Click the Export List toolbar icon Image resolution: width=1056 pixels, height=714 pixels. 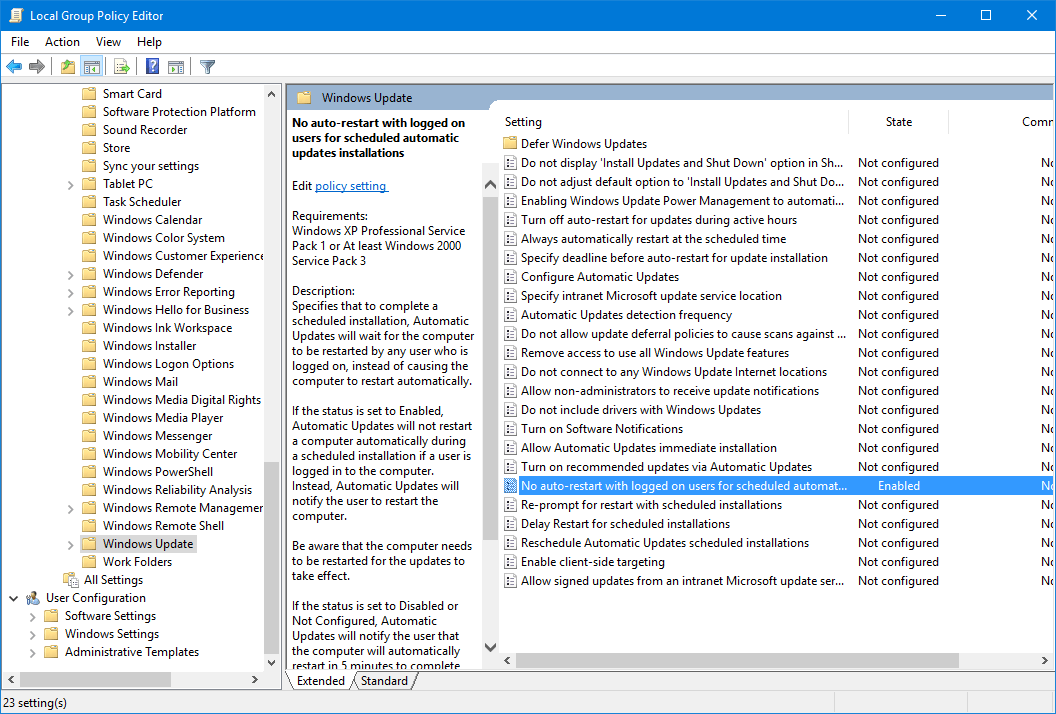pos(122,67)
